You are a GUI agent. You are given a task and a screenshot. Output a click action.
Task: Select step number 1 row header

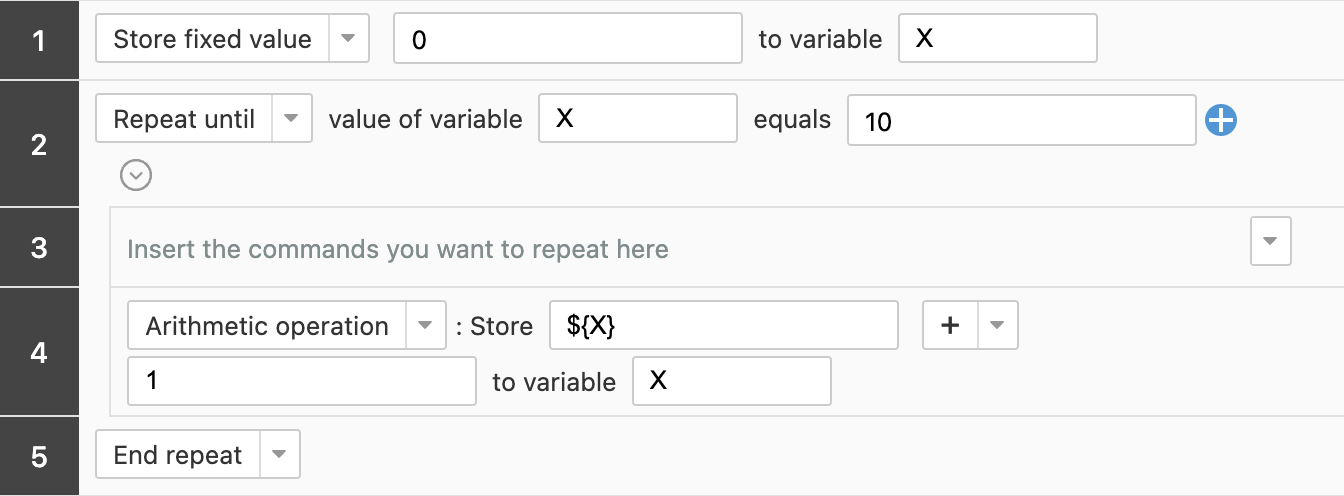pyautogui.click(x=39, y=41)
